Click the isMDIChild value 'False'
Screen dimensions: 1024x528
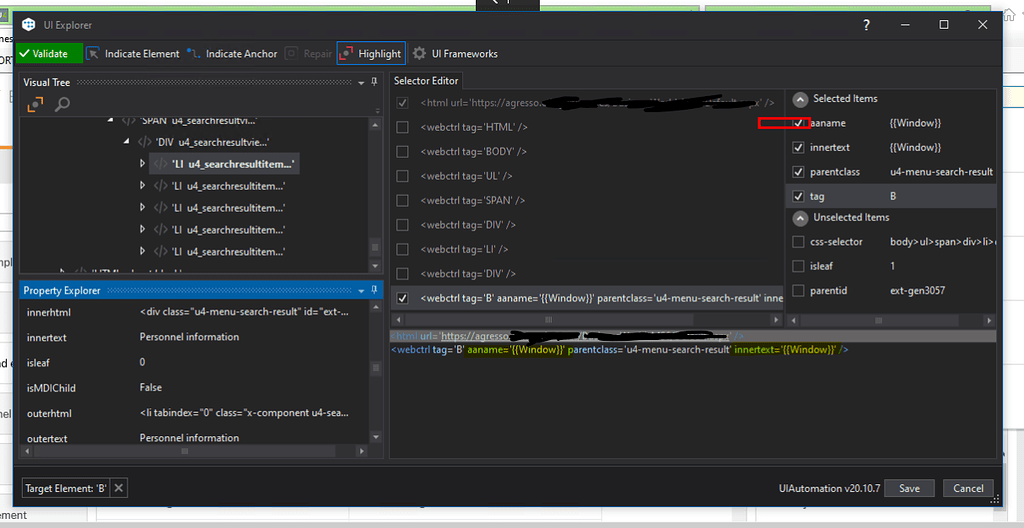[x=151, y=388]
